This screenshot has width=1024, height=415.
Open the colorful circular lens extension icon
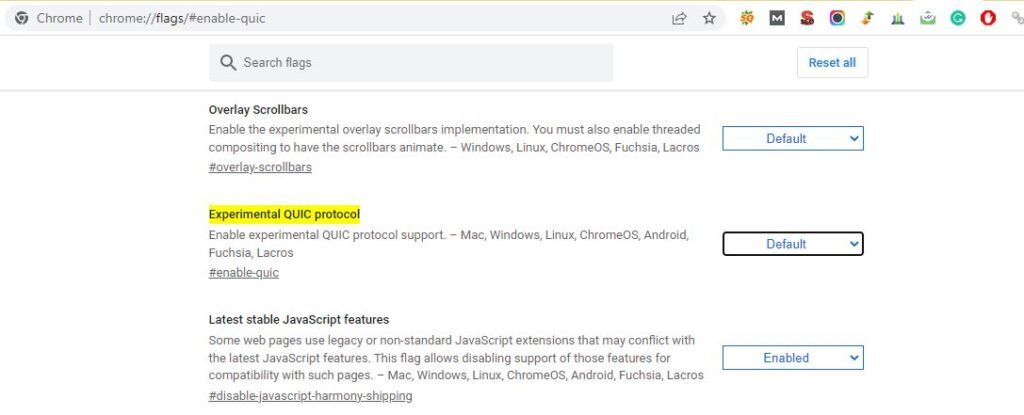click(837, 18)
